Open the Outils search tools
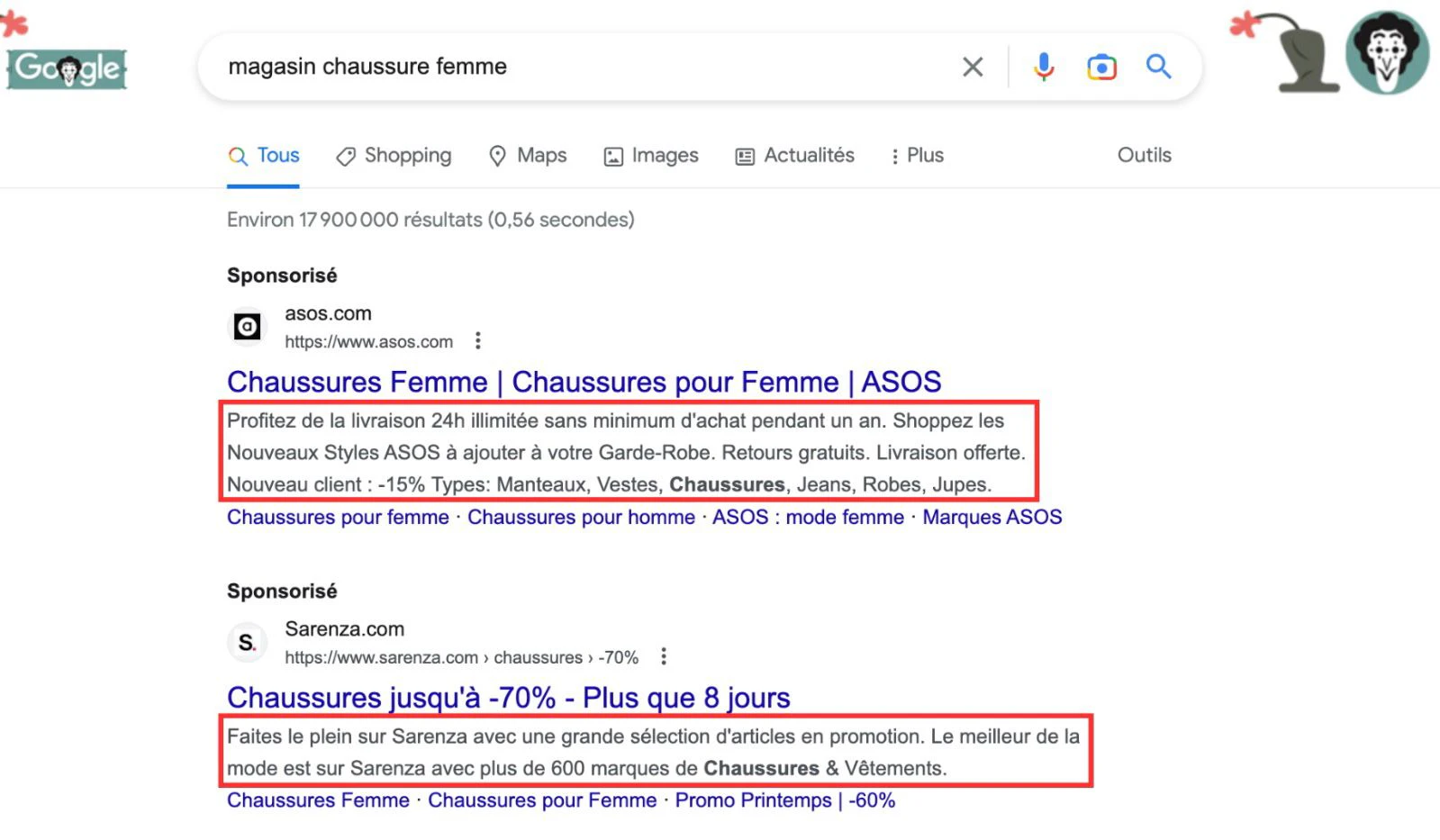 (x=1145, y=155)
